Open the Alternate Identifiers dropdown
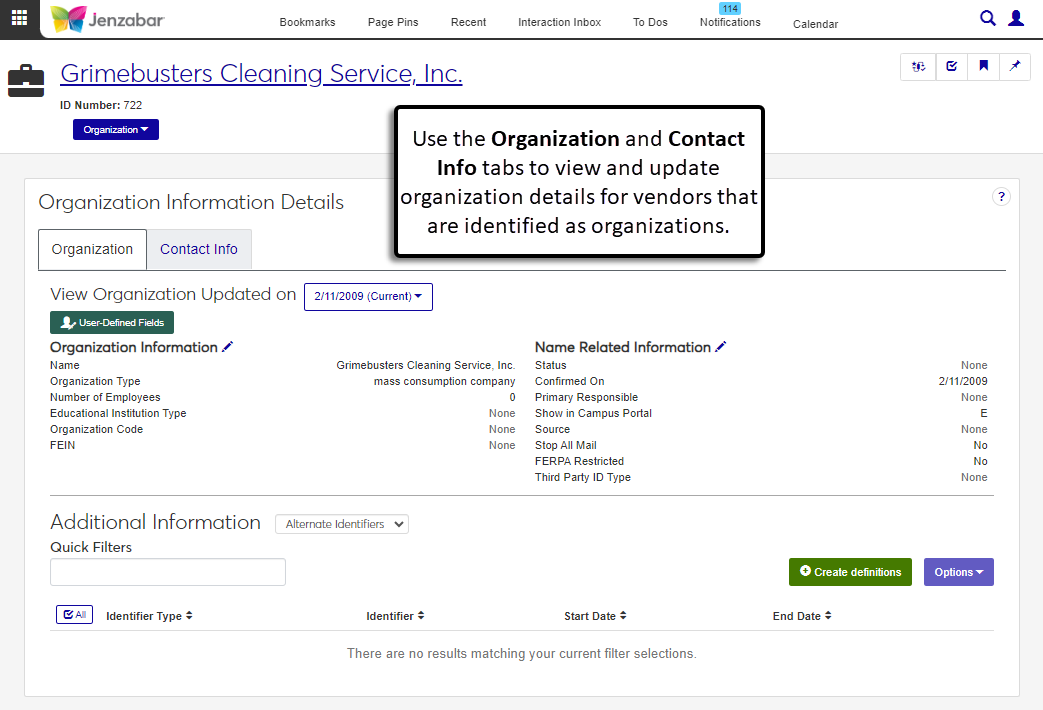Screen dimensions: 1043x710 click(x=342, y=524)
